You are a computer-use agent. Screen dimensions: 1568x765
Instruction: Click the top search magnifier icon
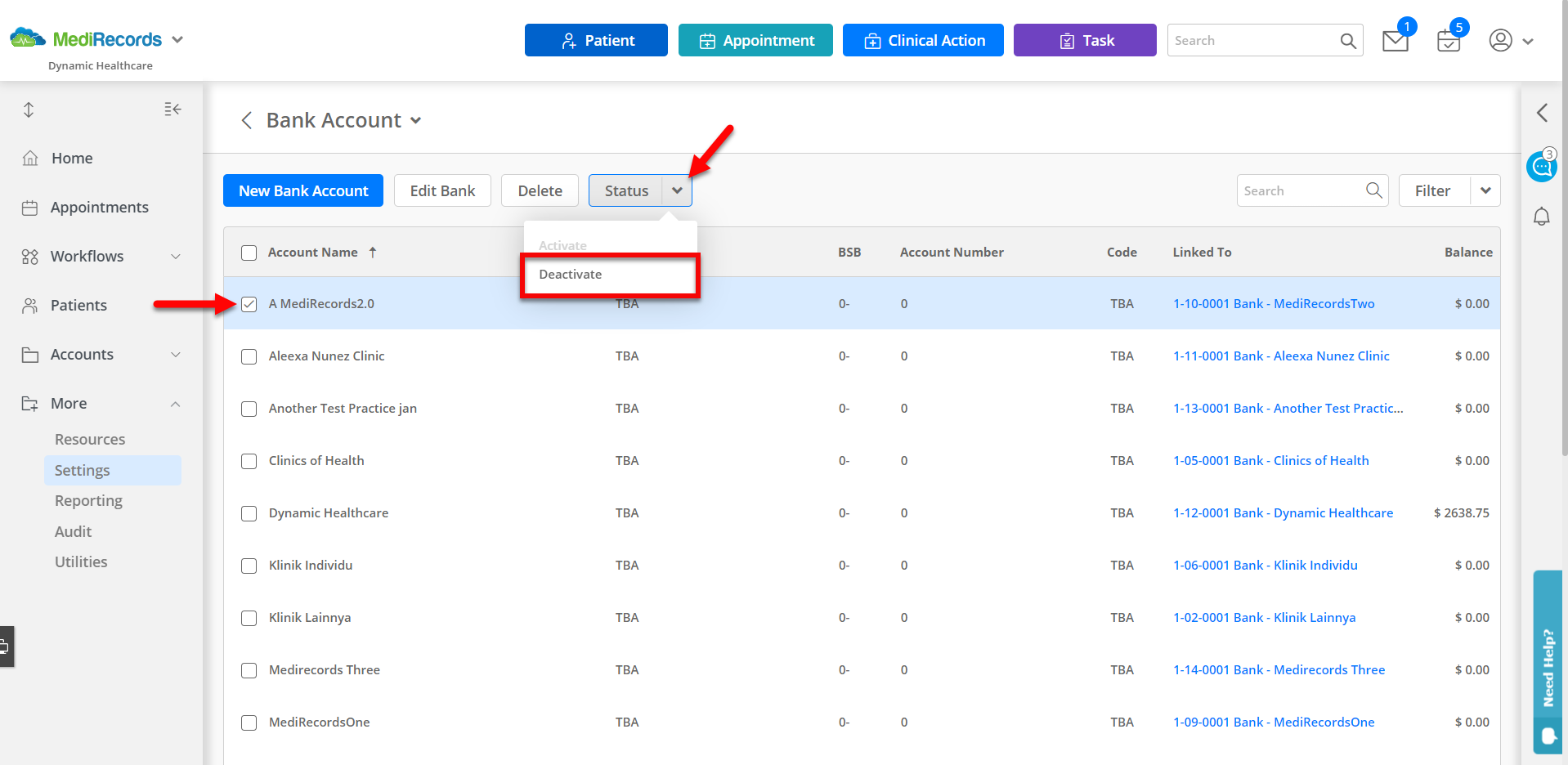click(x=1348, y=41)
